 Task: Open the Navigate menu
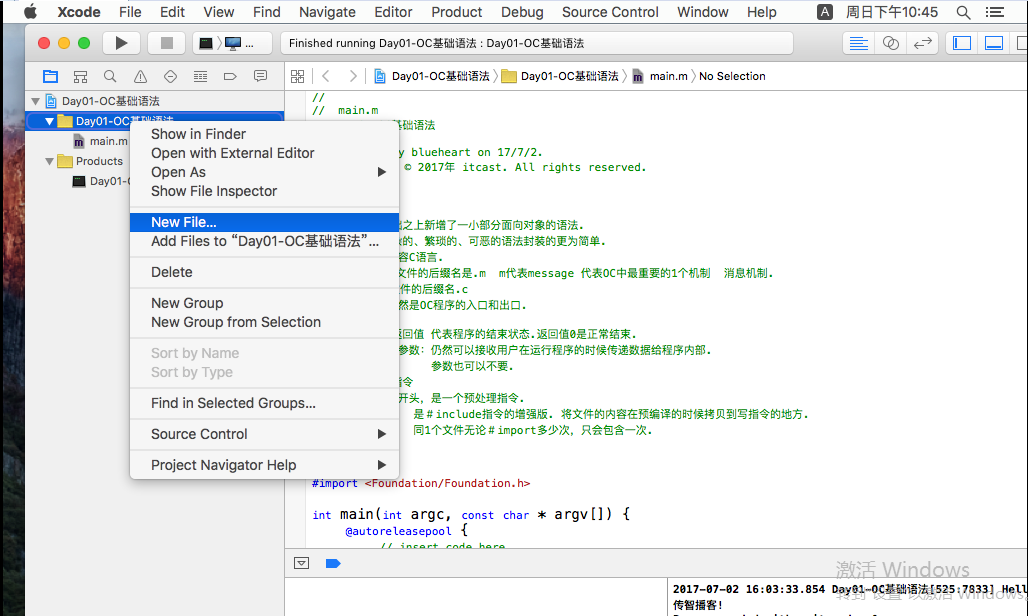(x=327, y=12)
